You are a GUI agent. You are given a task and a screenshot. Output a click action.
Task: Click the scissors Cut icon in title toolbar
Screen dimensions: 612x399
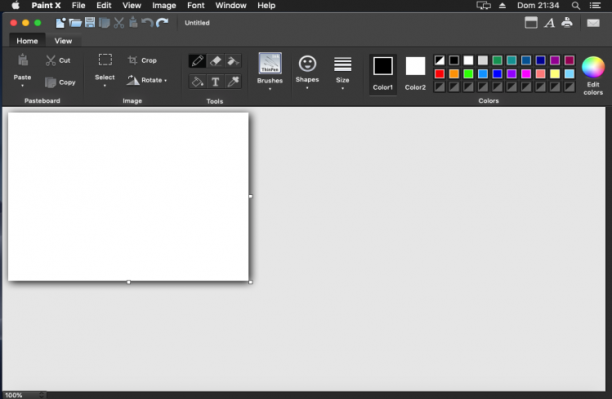tap(119, 23)
